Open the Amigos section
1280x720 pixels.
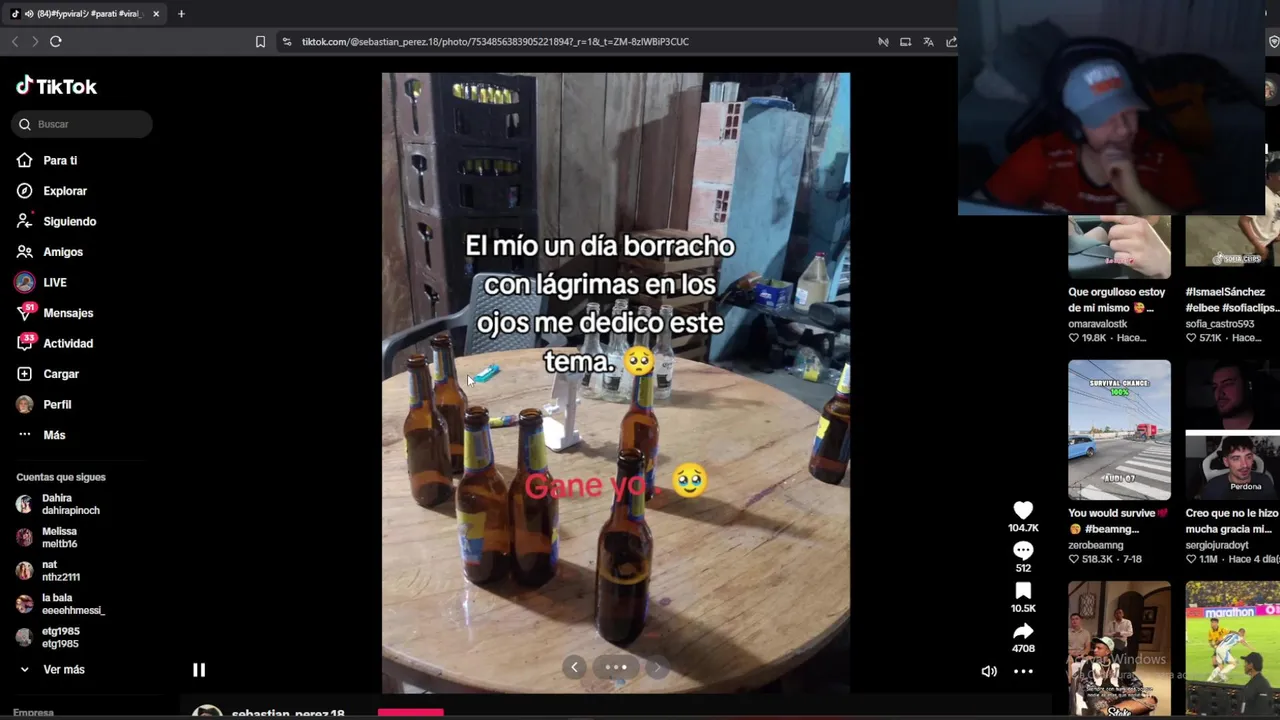pyautogui.click(x=50, y=252)
